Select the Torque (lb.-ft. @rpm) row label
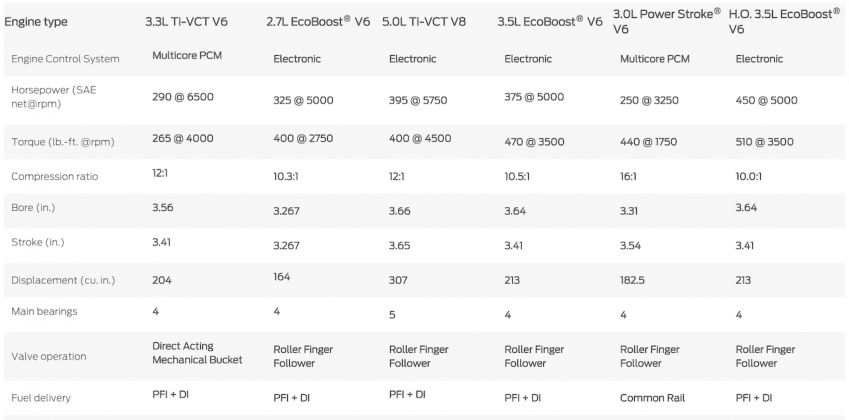849x420 pixels. coord(64,142)
